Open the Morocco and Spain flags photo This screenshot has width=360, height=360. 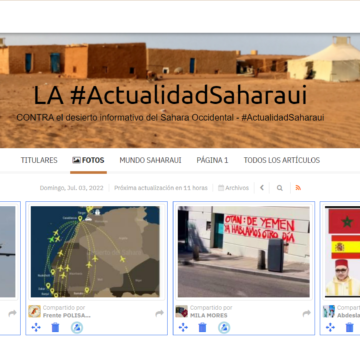[343, 252]
